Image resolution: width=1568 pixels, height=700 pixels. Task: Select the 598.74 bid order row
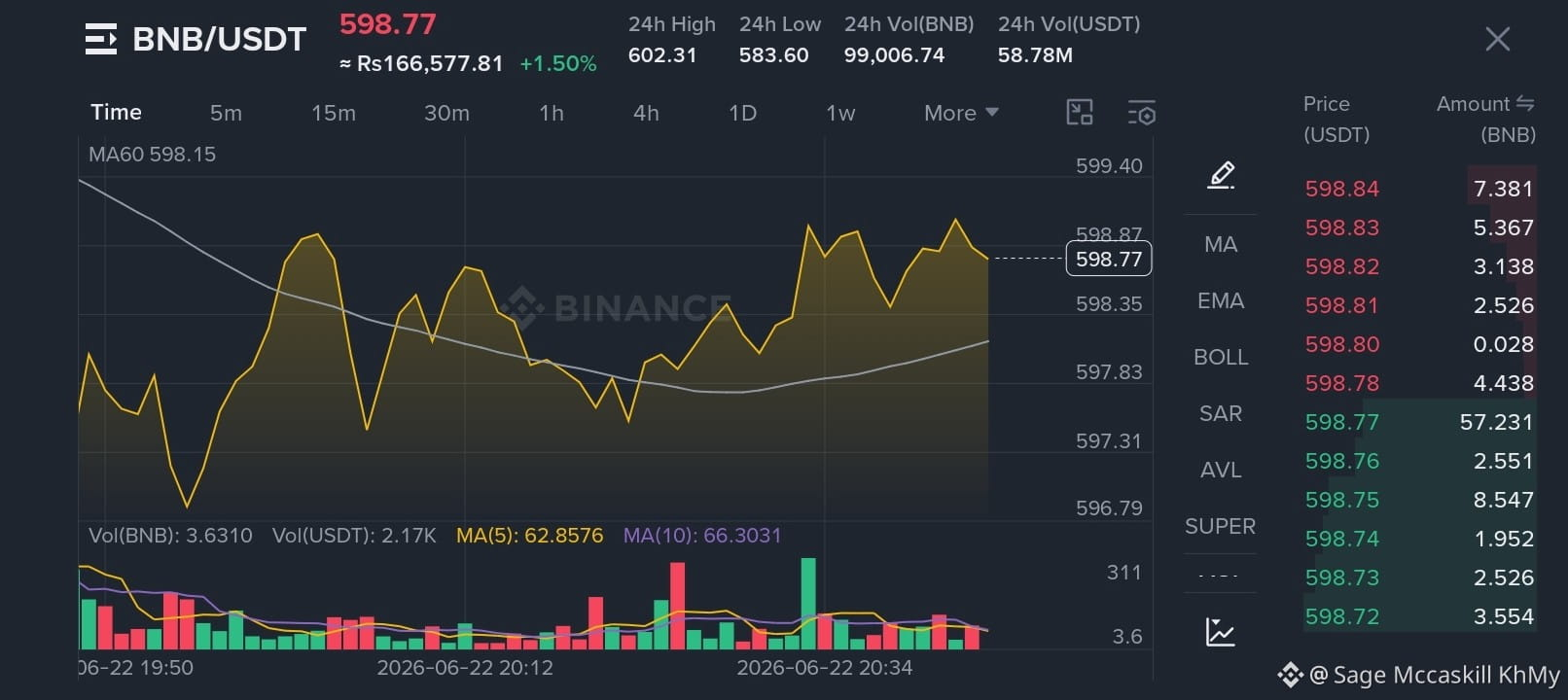pyautogui.click(x=1419, y=539)
